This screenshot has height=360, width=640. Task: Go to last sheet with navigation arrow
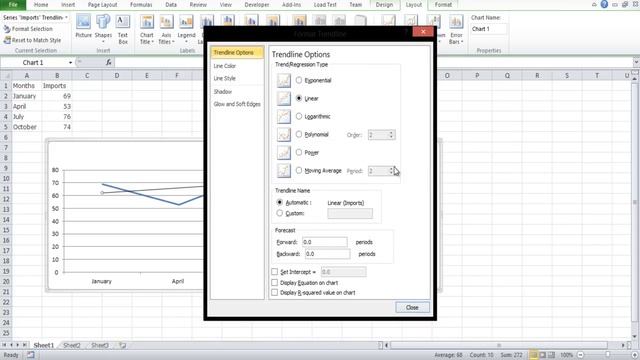tap(24, 345)
